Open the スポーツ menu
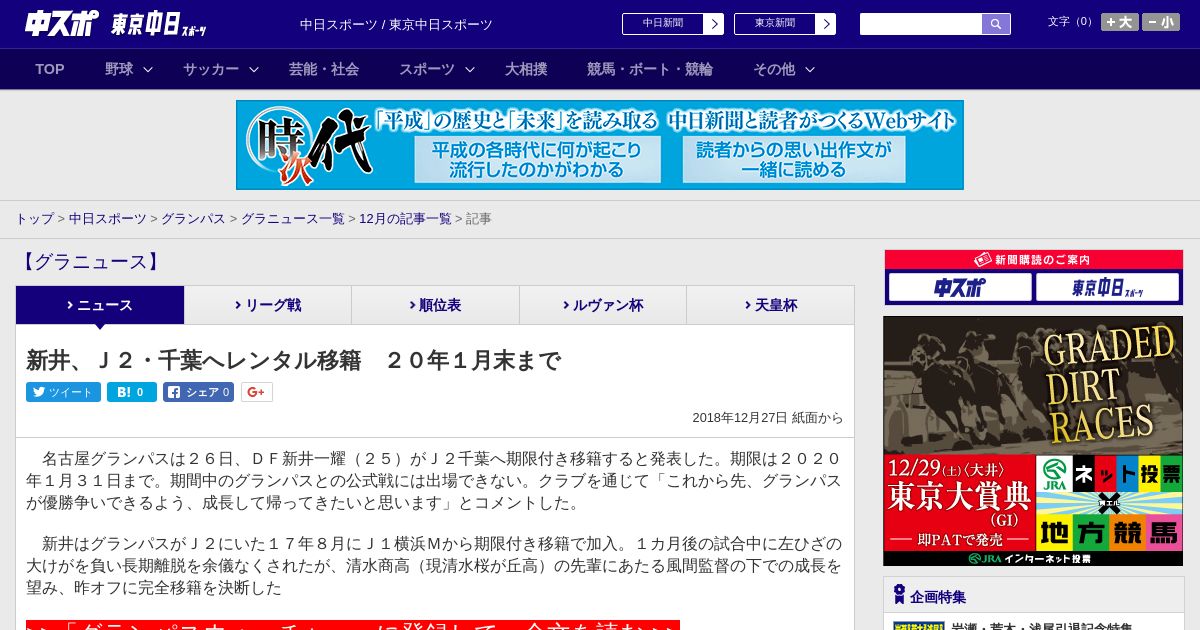Screen dimensions: 1200x630 click(427, 69)
